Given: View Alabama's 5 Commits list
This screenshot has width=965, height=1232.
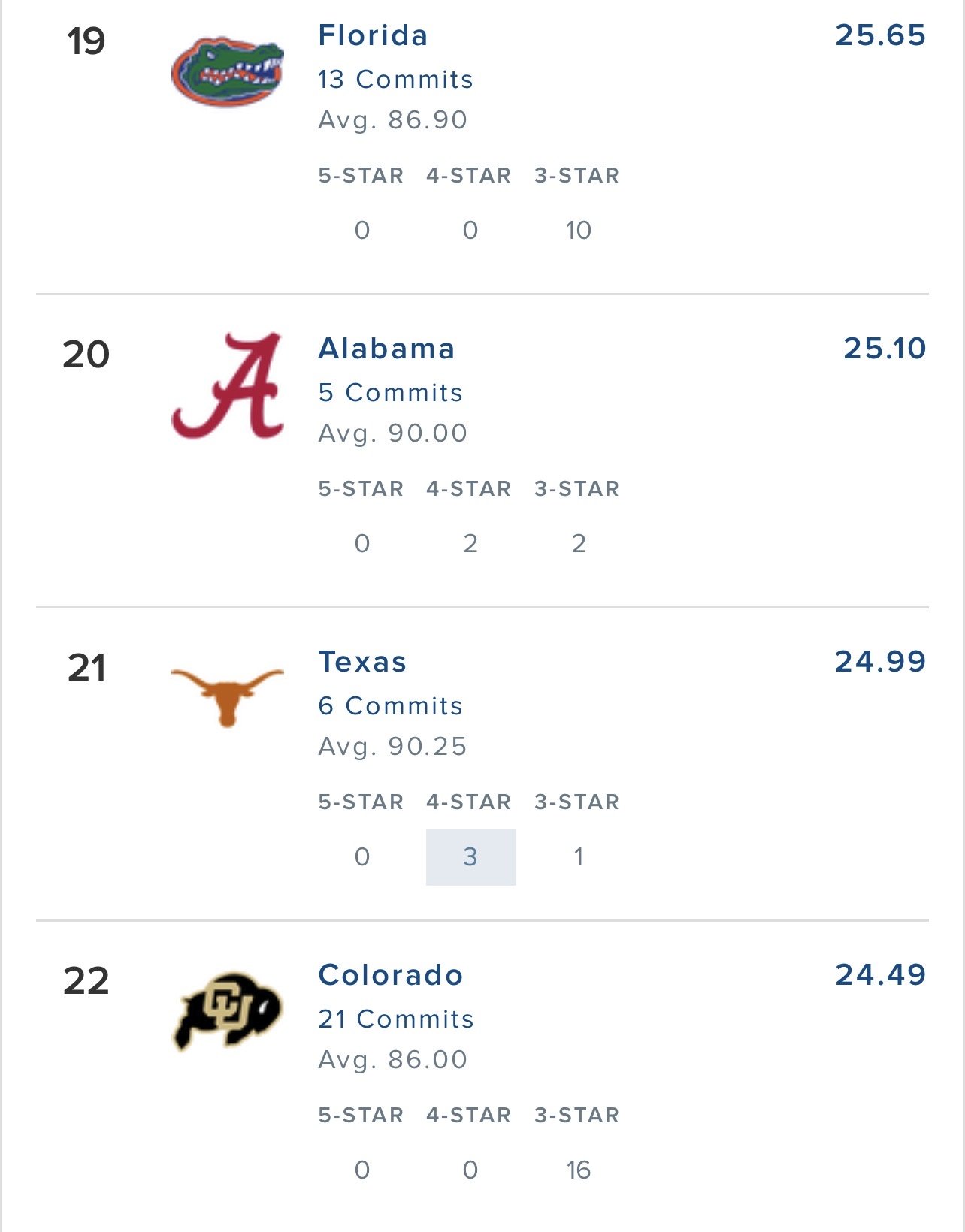Looking at the screenshot, I should [x=390, y=392].
